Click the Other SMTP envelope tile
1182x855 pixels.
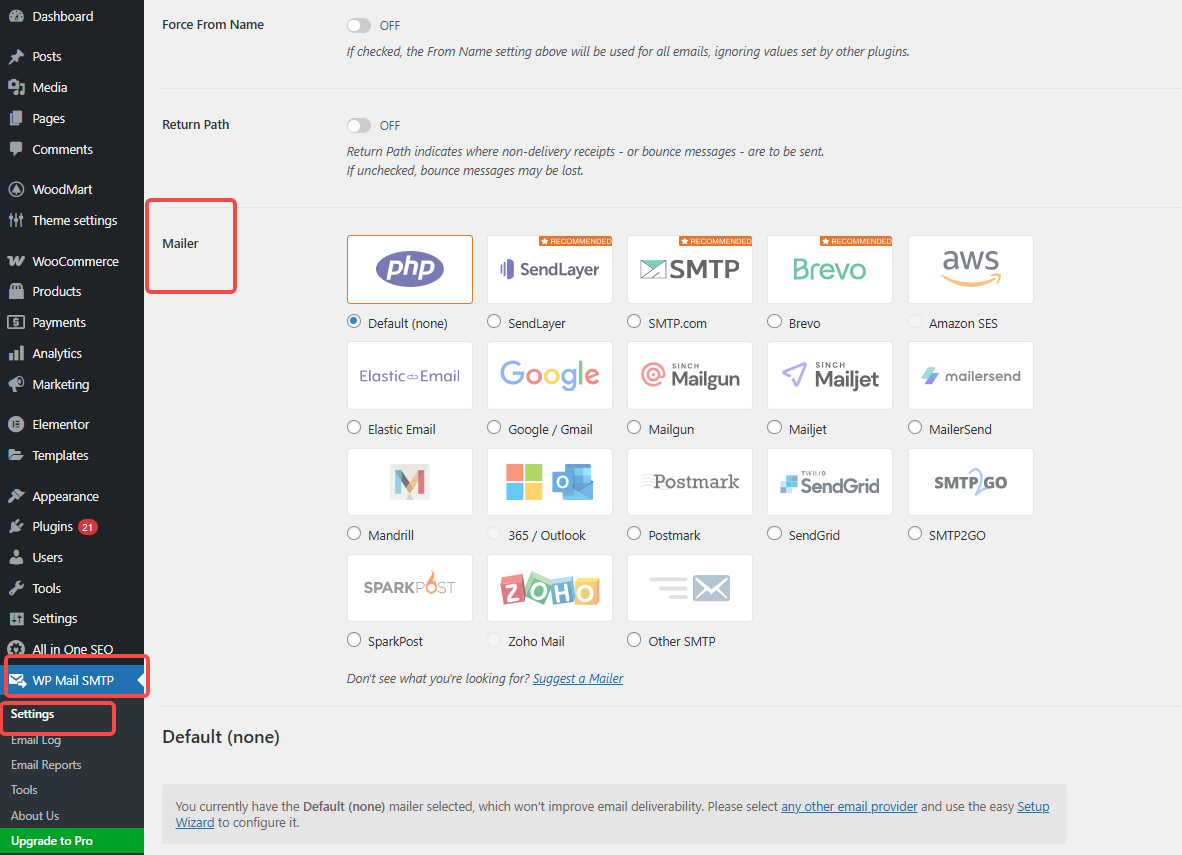pyautogui.click(x=689, y=588)
